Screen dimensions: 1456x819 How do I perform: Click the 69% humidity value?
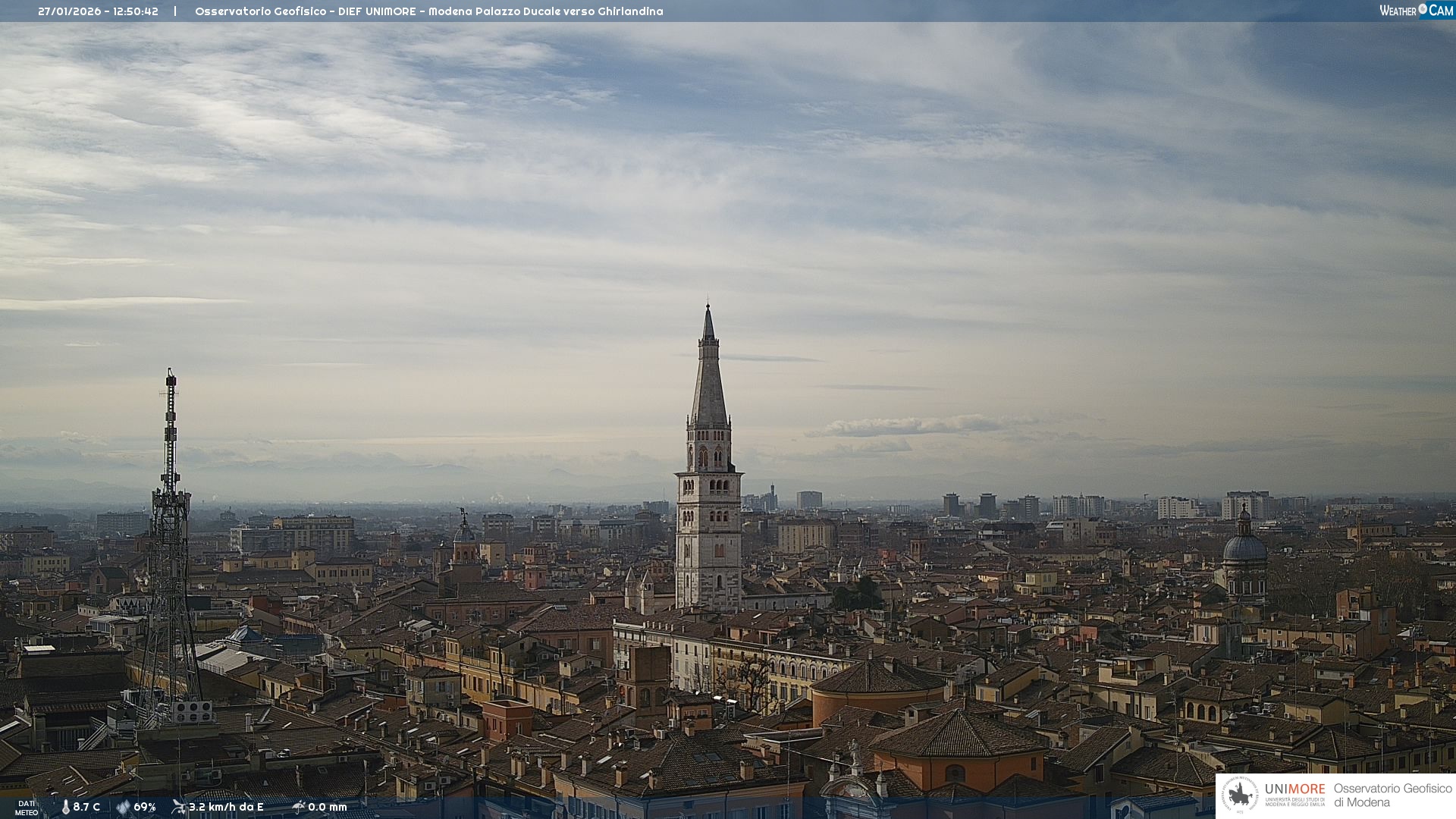pyautogui.click(x=145, y=807)
